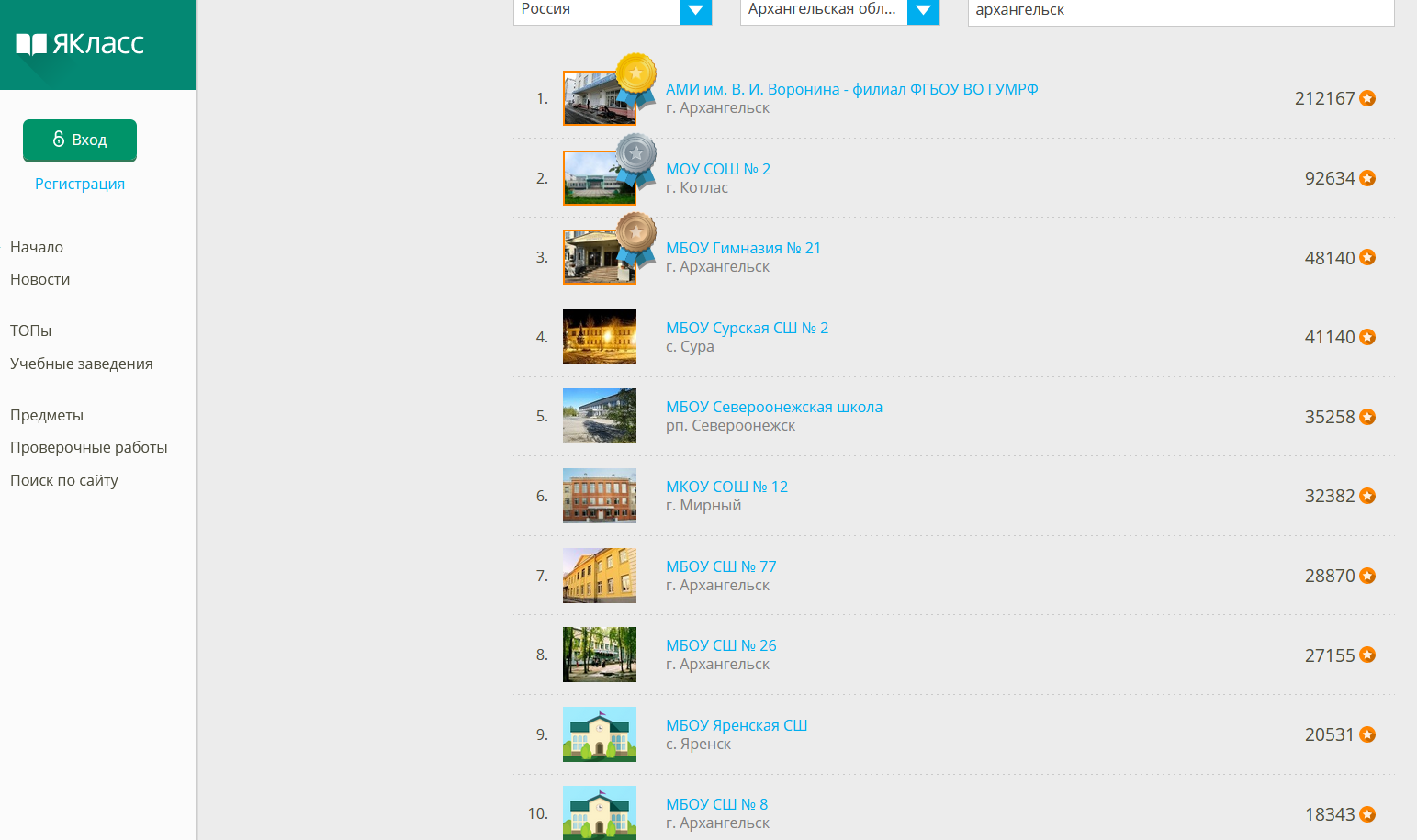Click the star icon beside score 20531
Viewport: 1417px width, 840px height.
(x=1367, y=734)
